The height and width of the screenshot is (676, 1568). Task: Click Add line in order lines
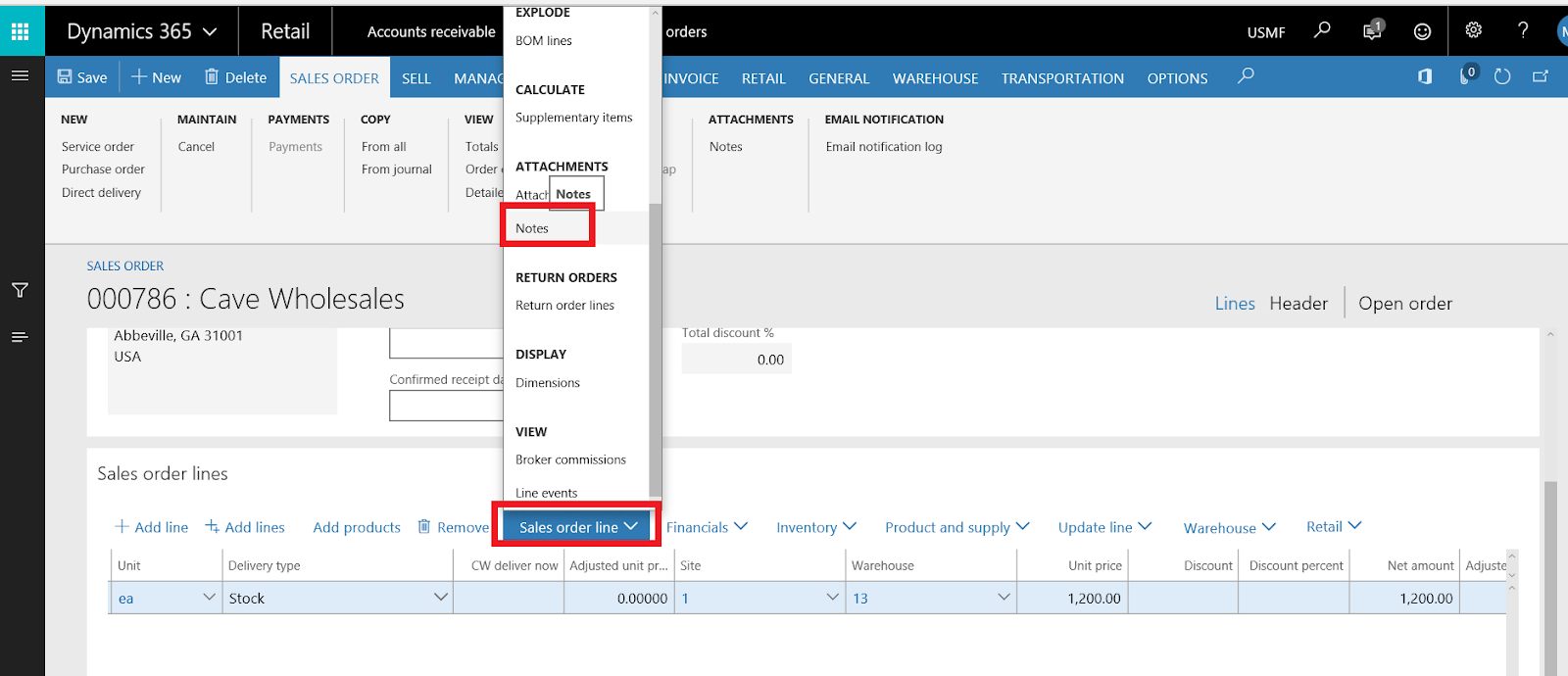coord(152,527)
